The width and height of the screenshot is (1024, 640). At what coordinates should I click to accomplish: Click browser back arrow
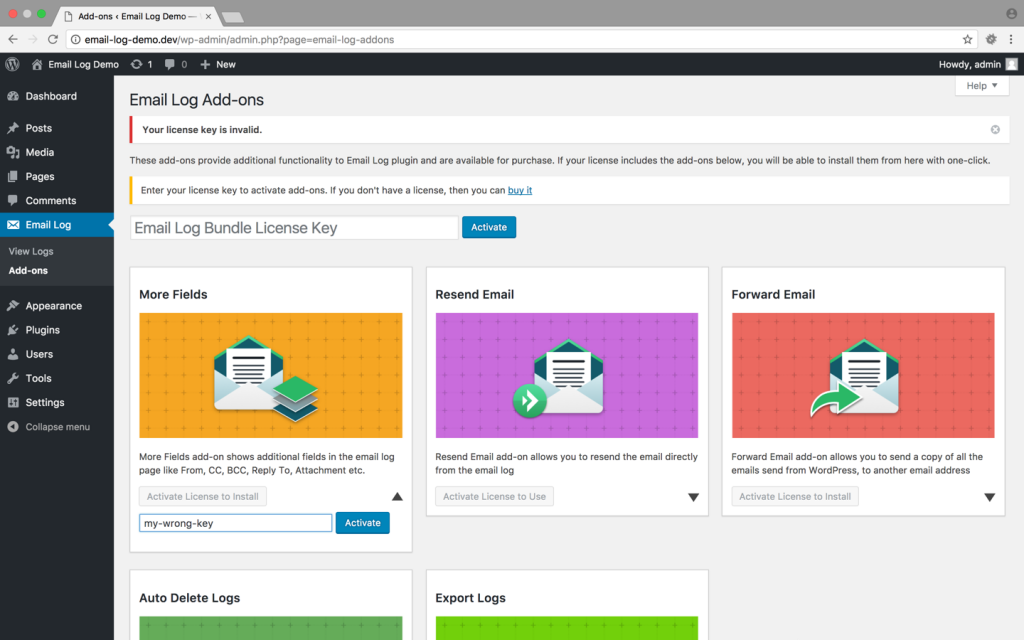pyautogui.click(x=13, y=39)
